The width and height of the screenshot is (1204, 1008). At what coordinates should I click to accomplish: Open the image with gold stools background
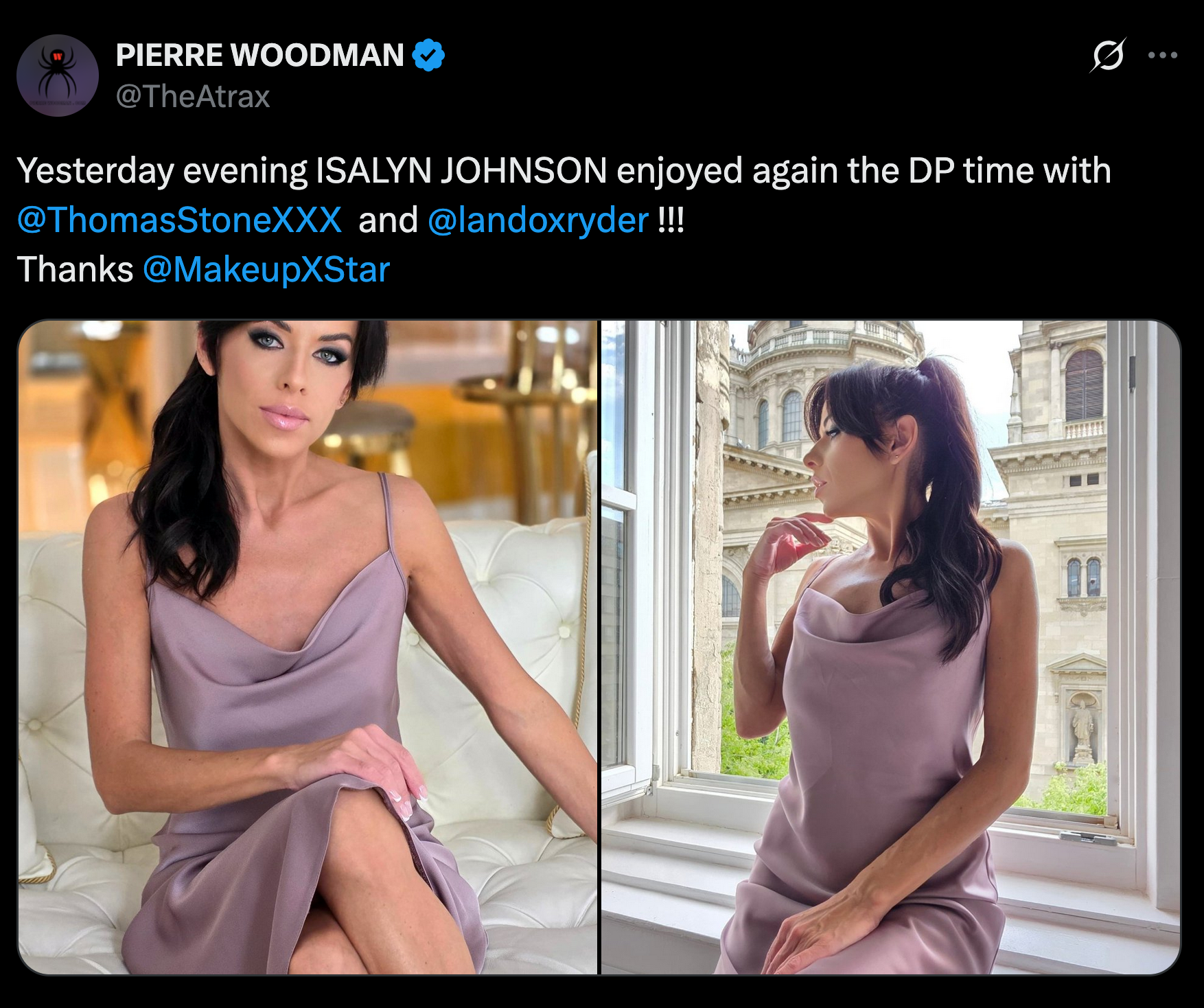coord(308,647)
